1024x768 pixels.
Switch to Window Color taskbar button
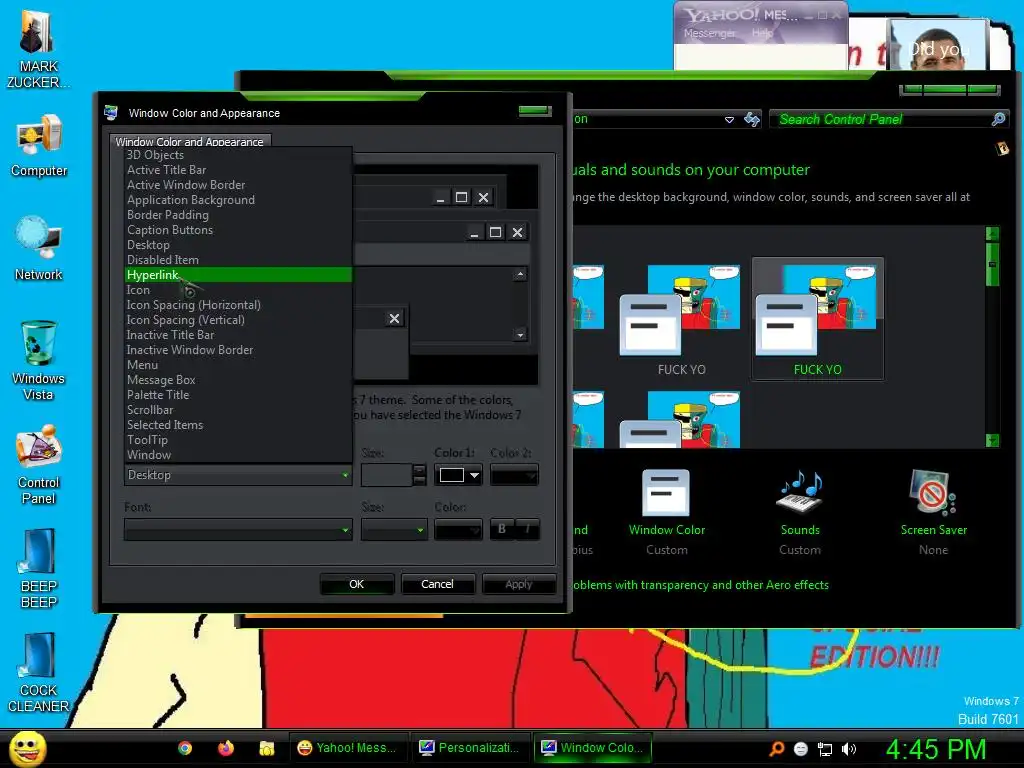click(592, 748)
